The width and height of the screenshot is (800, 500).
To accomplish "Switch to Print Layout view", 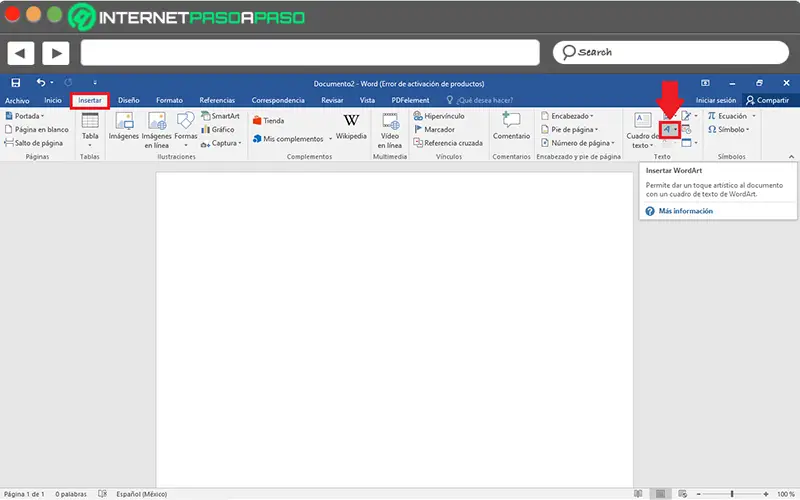I will [x=660, y=494].
